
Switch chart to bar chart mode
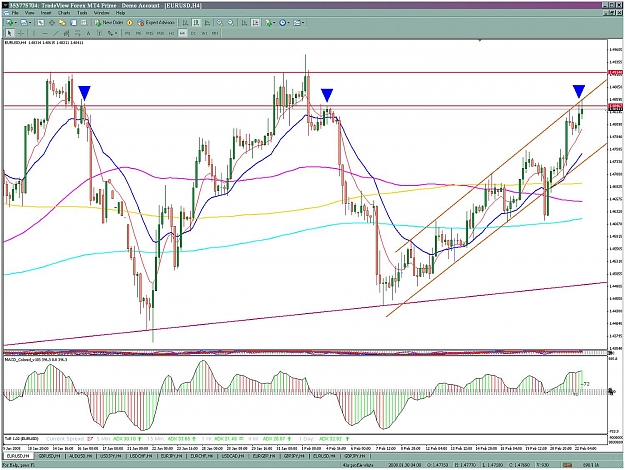185,23
